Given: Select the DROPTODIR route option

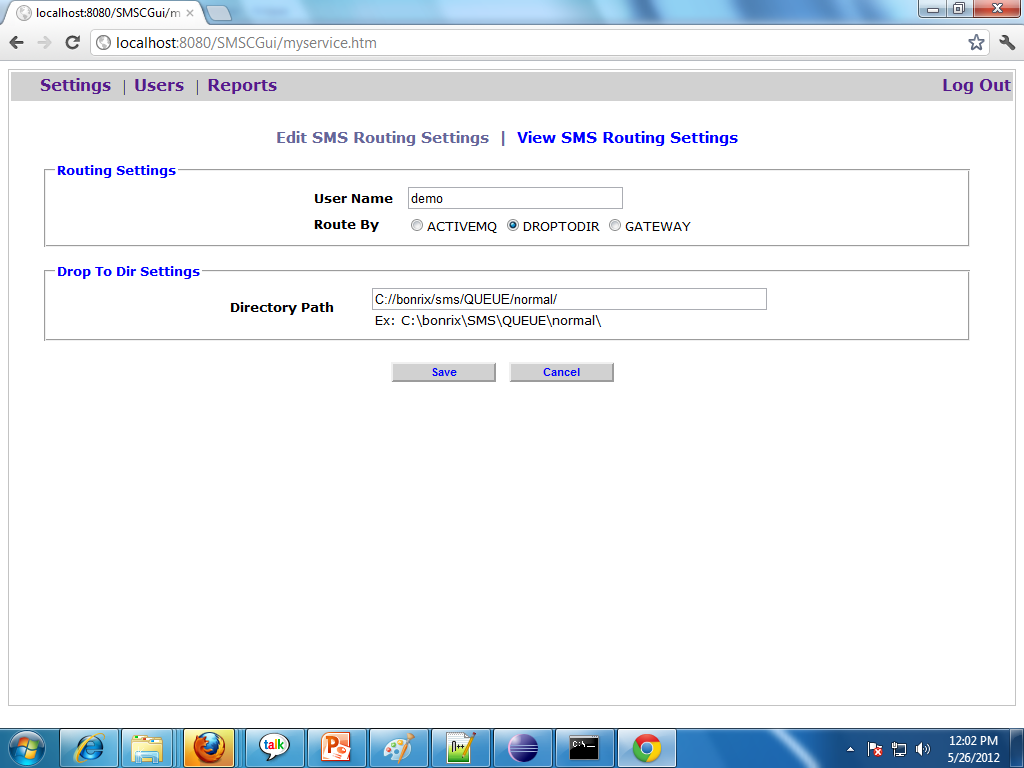Looking at the screenshot, I should click(513, 226).
